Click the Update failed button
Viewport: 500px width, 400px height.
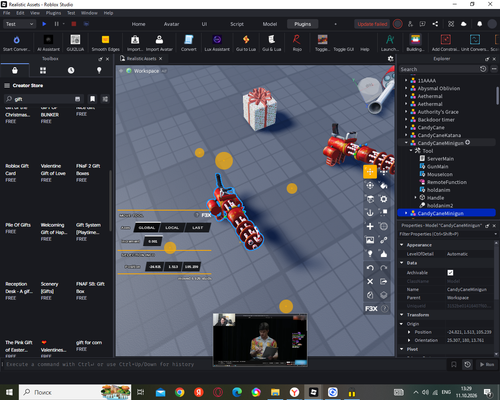coord(372,24)
